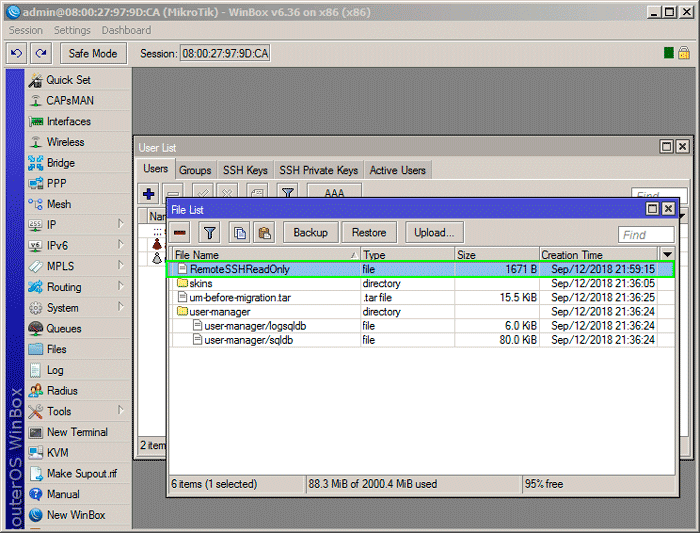Click the blue plus add icon in User List

point(149,194)
